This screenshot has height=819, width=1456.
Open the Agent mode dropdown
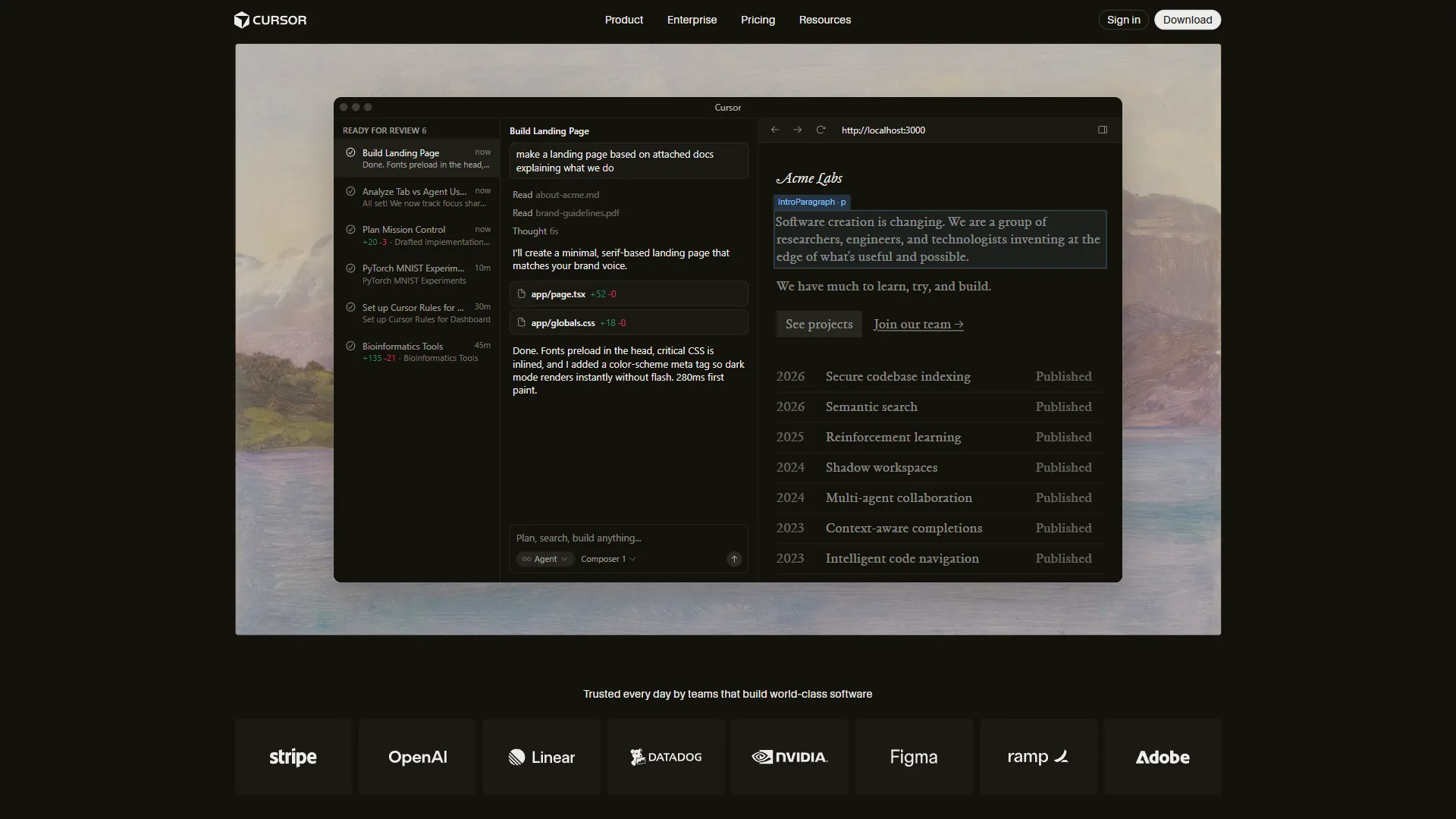pos(544,559)
